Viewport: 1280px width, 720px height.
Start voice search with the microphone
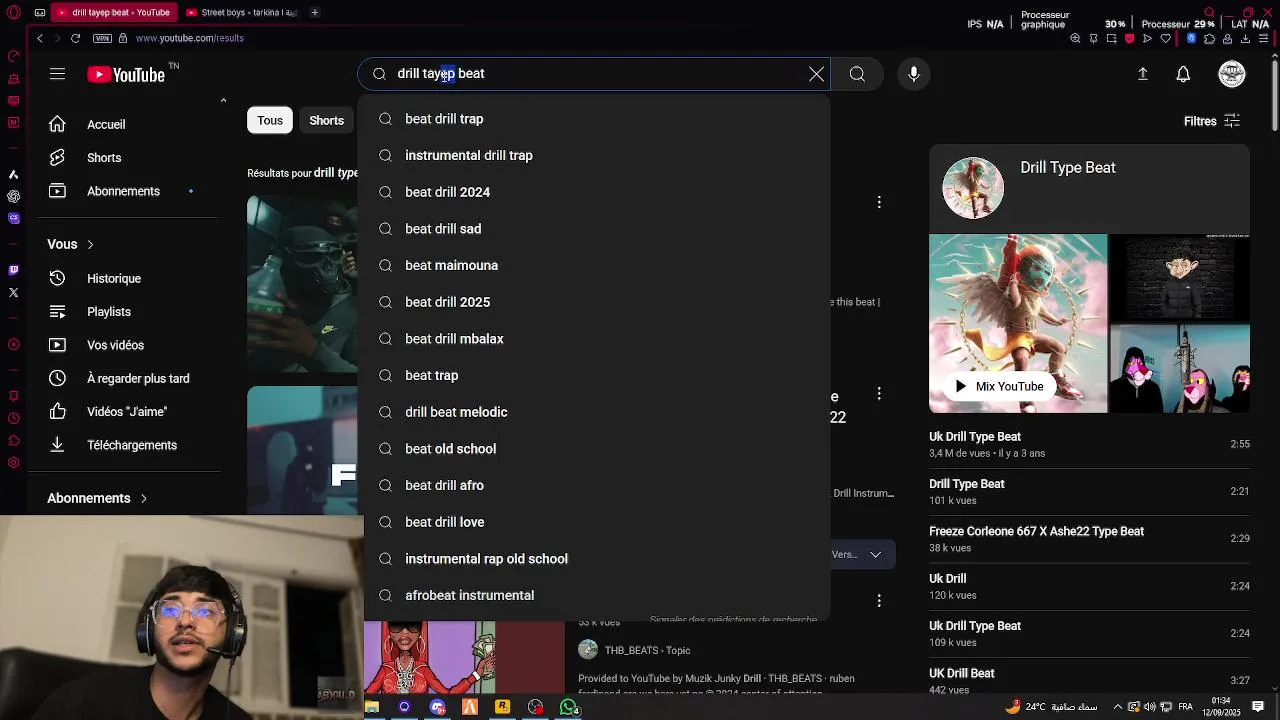(x=914, y=74)
